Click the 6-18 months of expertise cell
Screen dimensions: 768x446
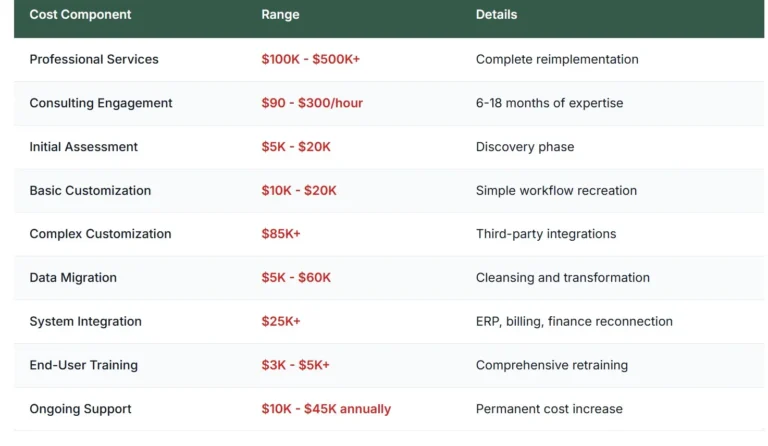coord(549,103)
